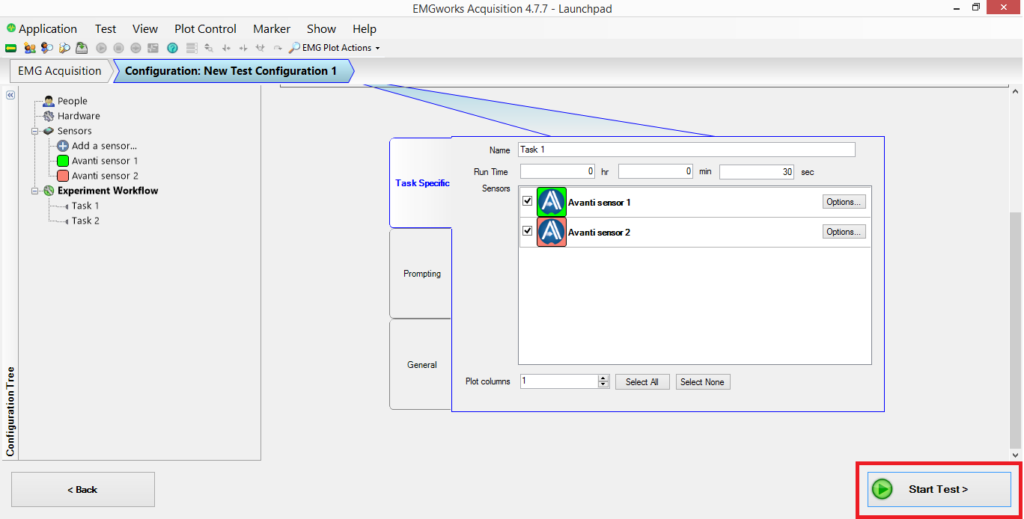Click the grayed layout panel toolbar icon
The width and height of the screenshot is (1024, 519).
(153, 48)
